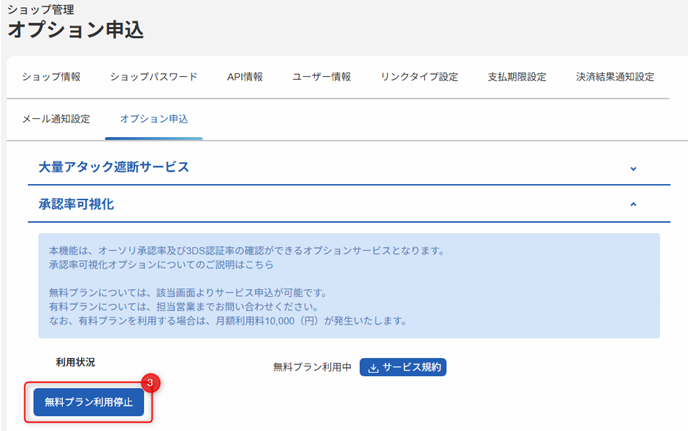690x431 pixels.
Task: Click the オプション申込 page title
Action: (x=75, y=30)
